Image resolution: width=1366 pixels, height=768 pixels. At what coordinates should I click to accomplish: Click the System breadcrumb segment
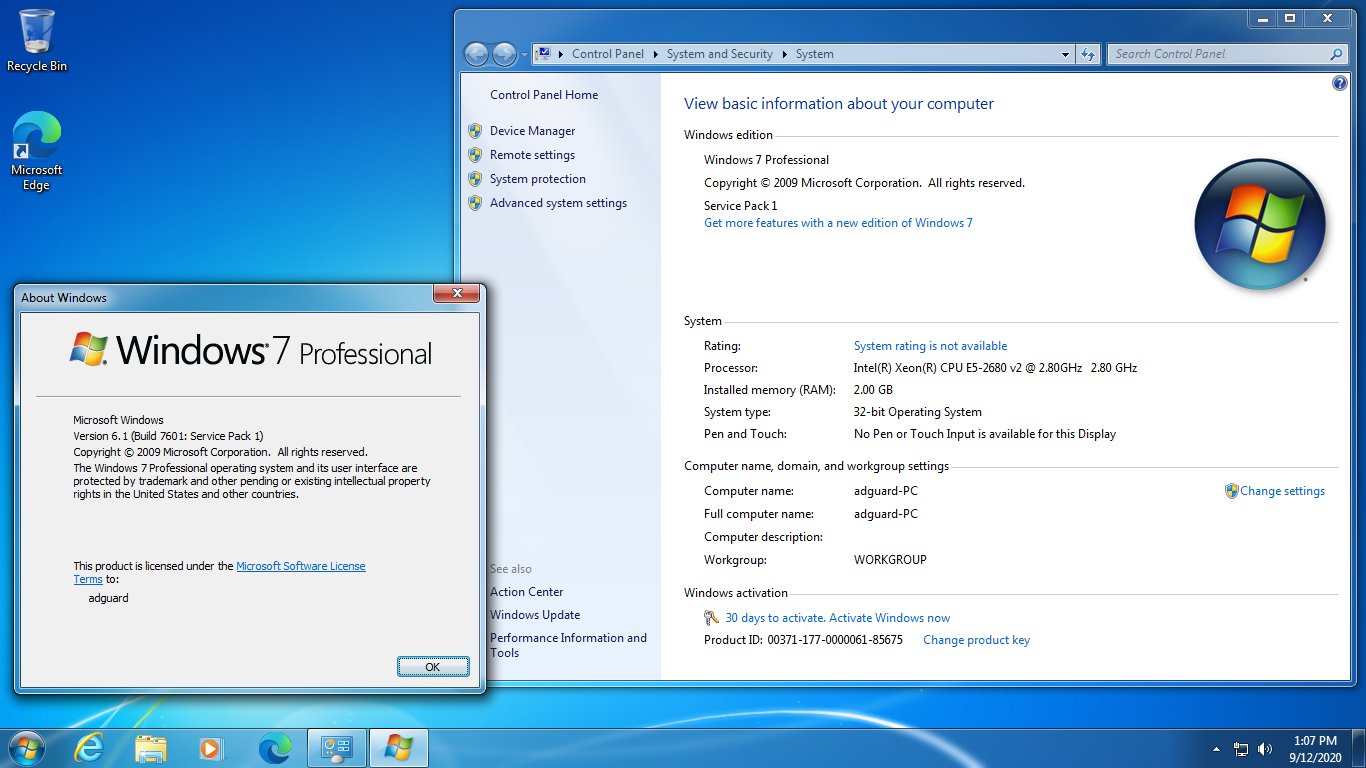click(815, 54)
